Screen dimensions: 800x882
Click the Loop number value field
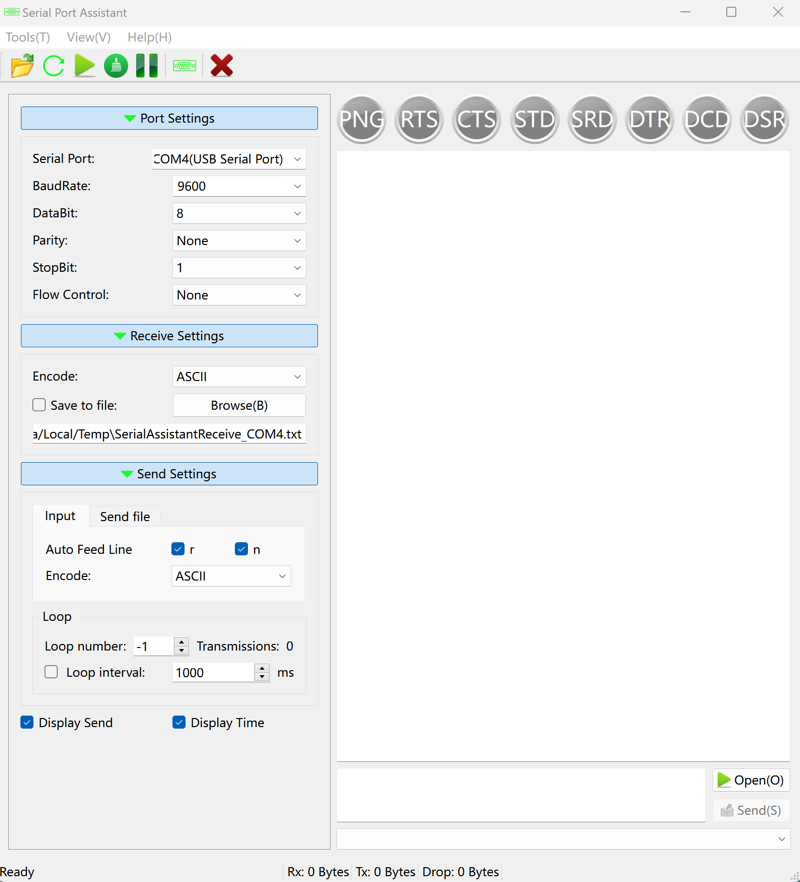[x=154, y=646]
